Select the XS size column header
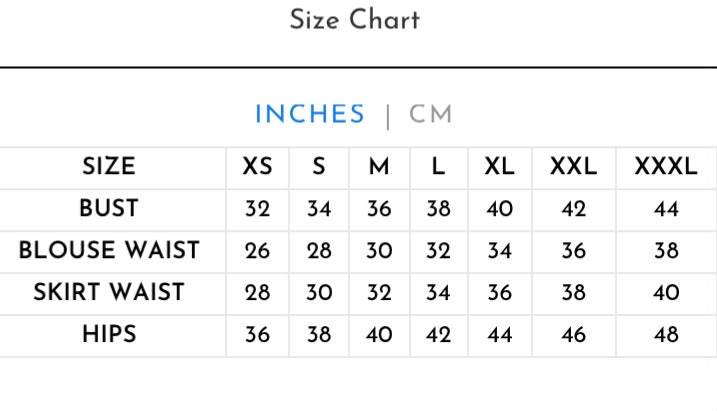717x411 pixels. tap(257, 166)
